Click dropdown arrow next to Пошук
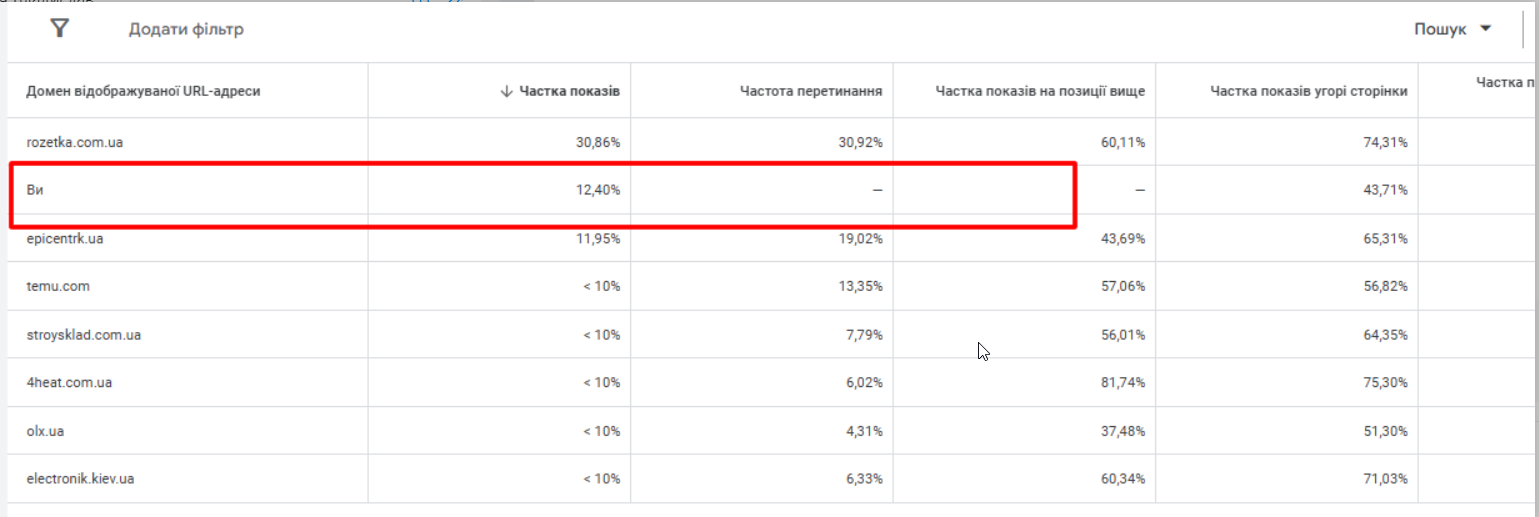This screenshot has height=517, width=1539. [1485, 29]
